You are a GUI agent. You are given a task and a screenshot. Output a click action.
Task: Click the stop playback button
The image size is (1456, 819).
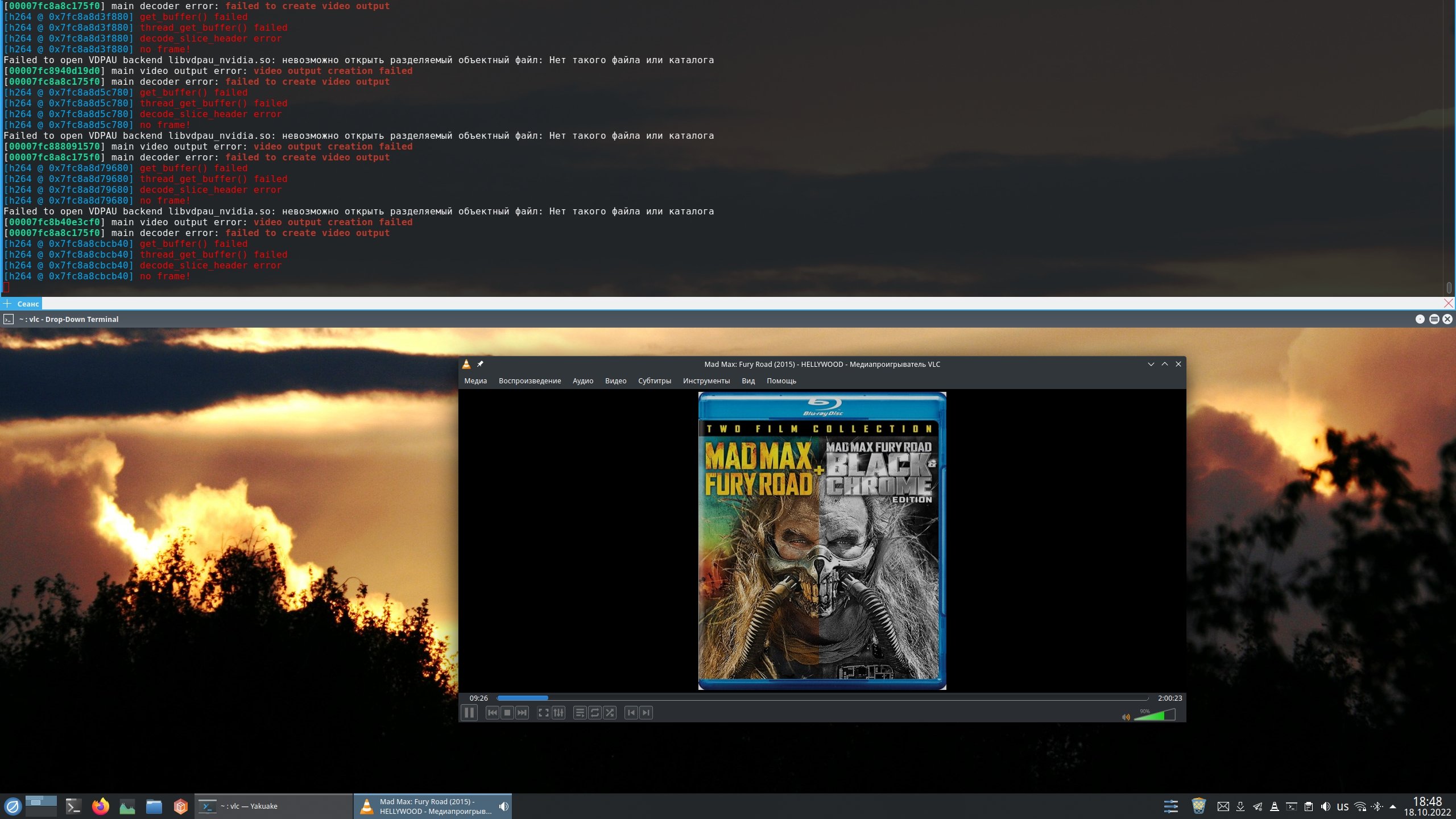click(507, 713)
